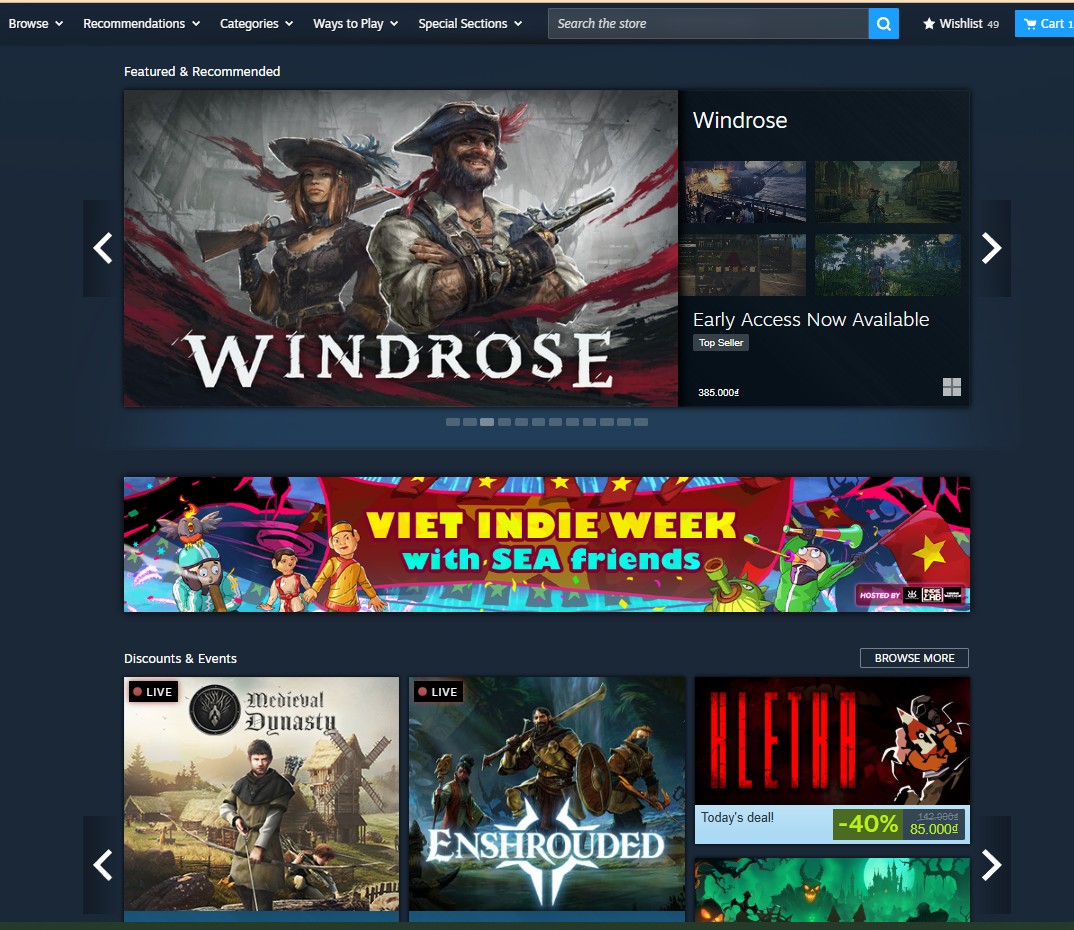Click the LIVE badge on Enshrouded
This screenshot has height=930, width=1074.
pos(438,692)
